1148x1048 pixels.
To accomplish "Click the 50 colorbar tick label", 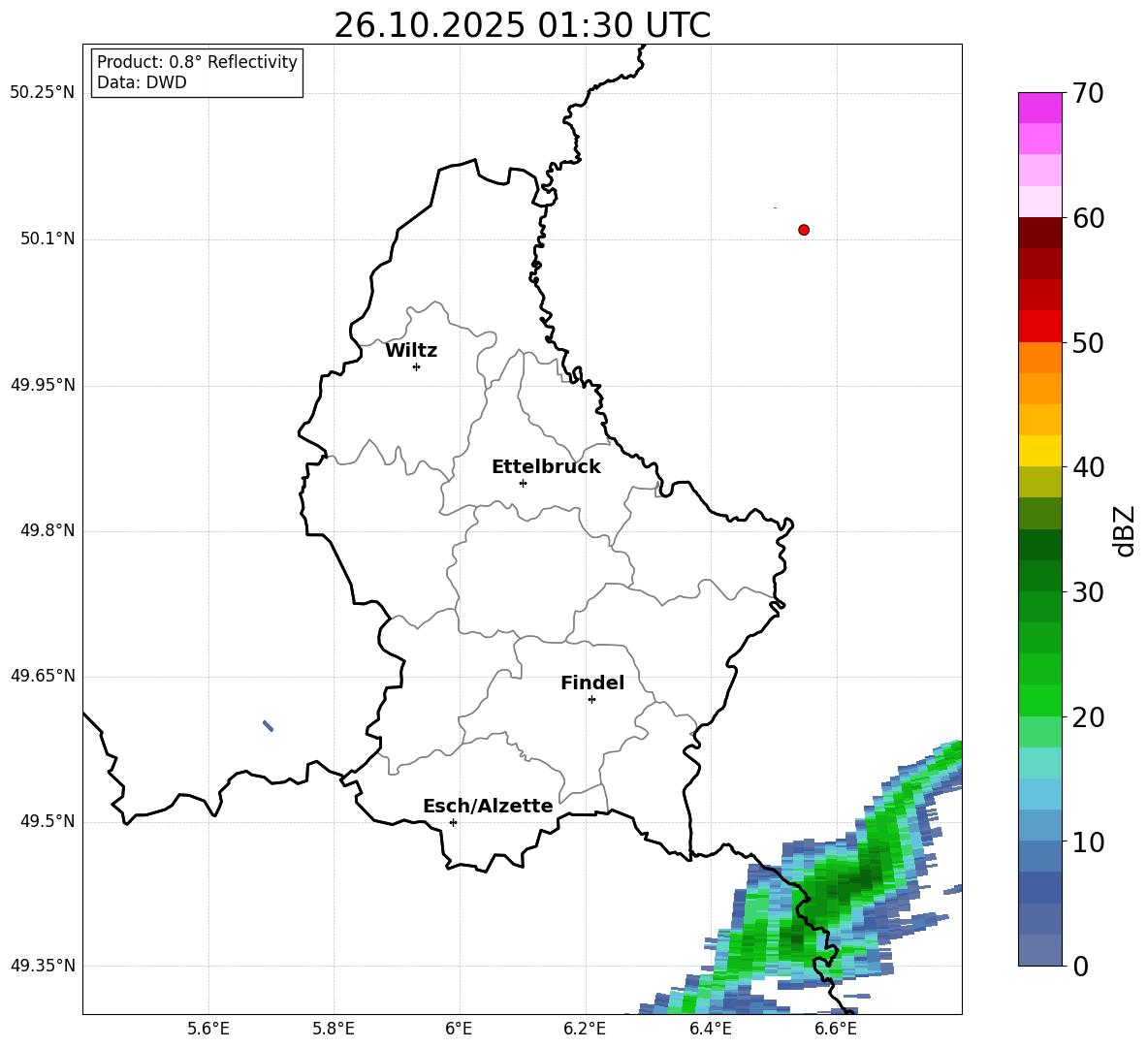I will (1088, 343).
